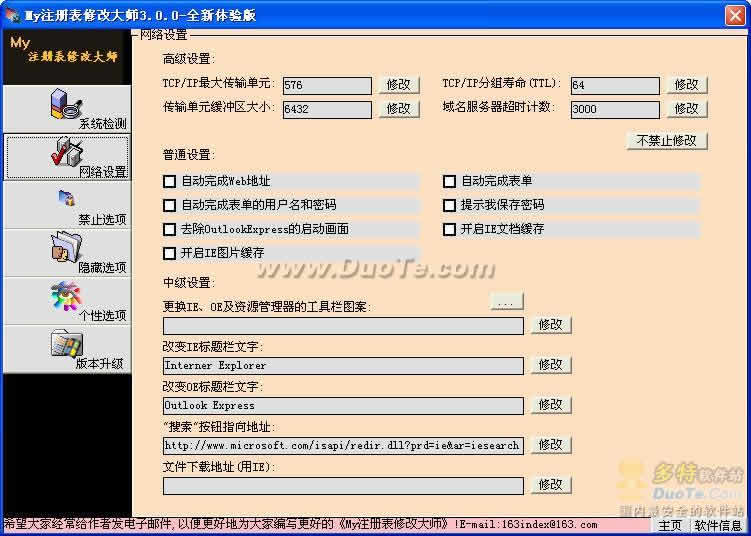Screen dimensions: 751x536
Task: Enable 开启IE图片缓存 checkbox
Action: 170,253
